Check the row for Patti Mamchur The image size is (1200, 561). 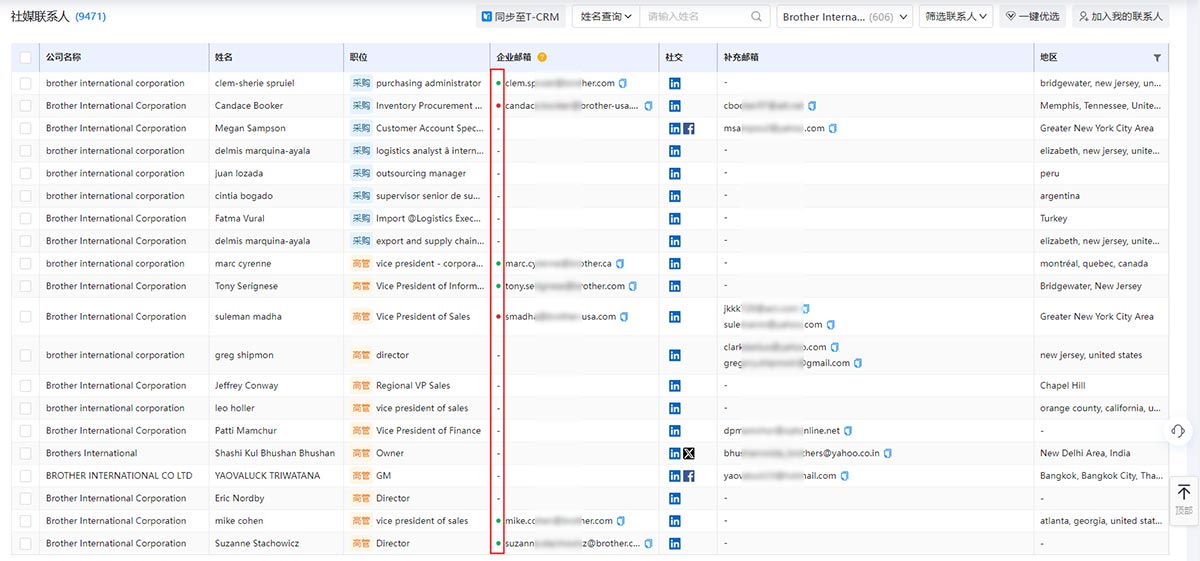pos(25,431)
